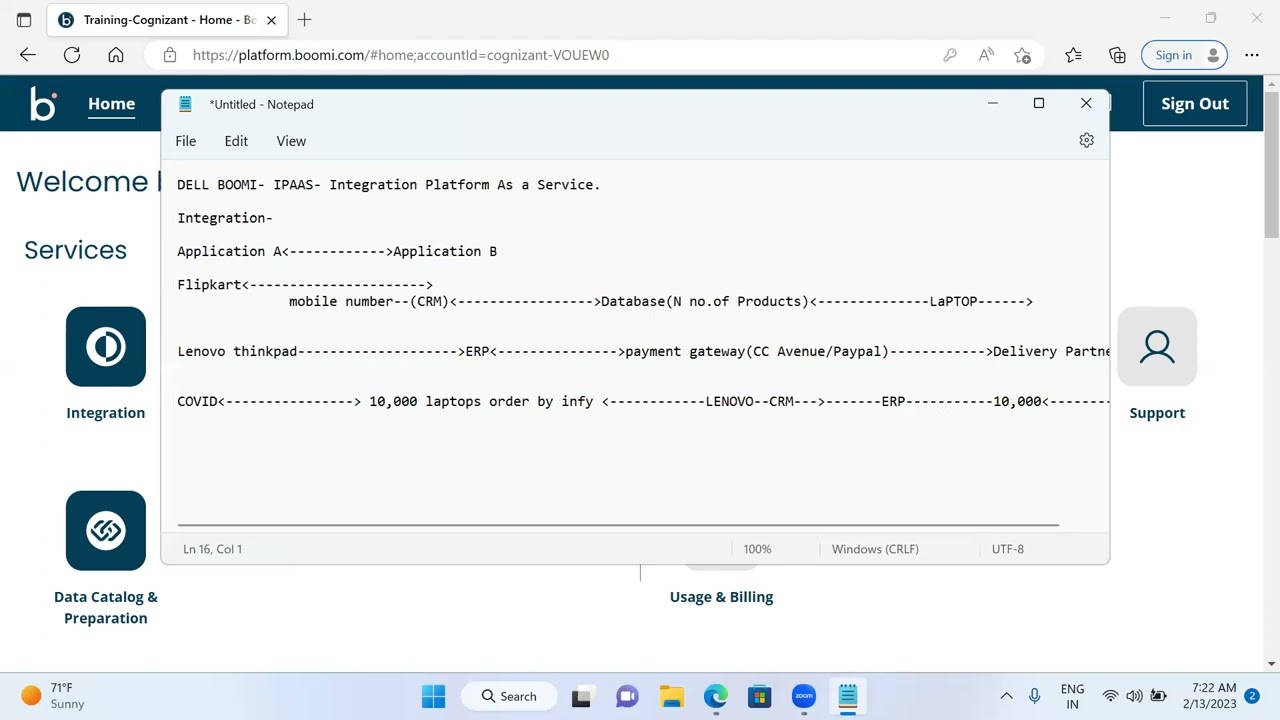
Task: Switch to Microsoft Edge on the taskbar
Action: coord(716,696)
